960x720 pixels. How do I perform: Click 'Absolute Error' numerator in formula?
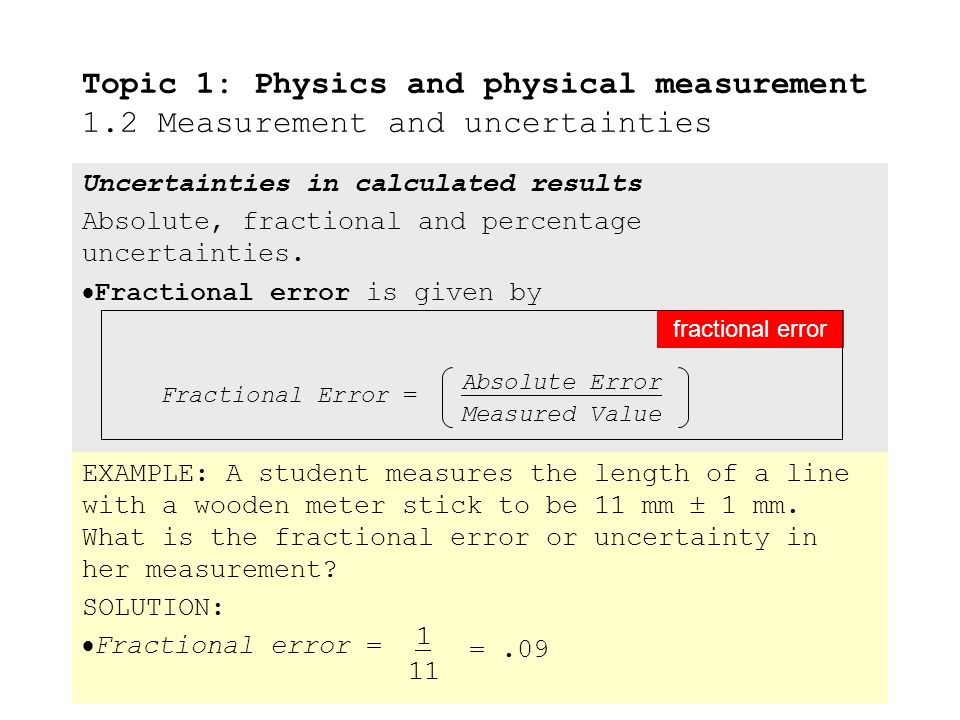pyautogui.click(x=561, y=383)
